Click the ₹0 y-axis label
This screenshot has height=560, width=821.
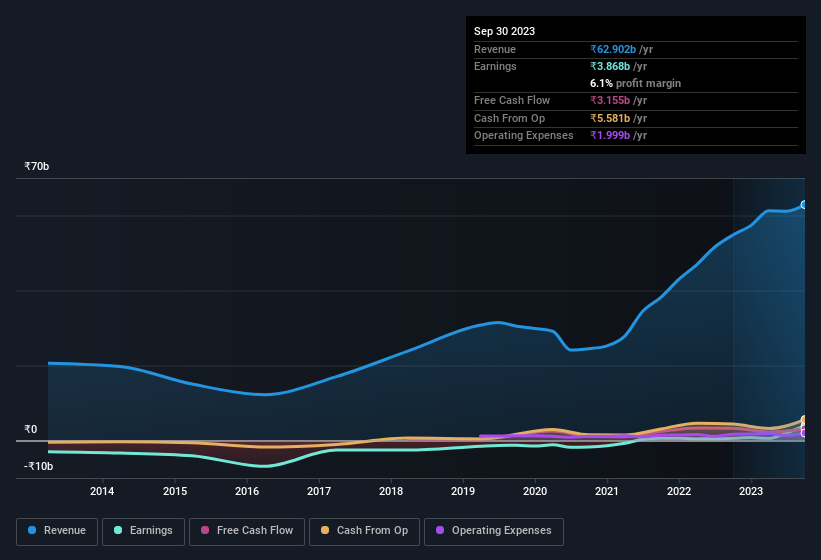coord(30,430)
